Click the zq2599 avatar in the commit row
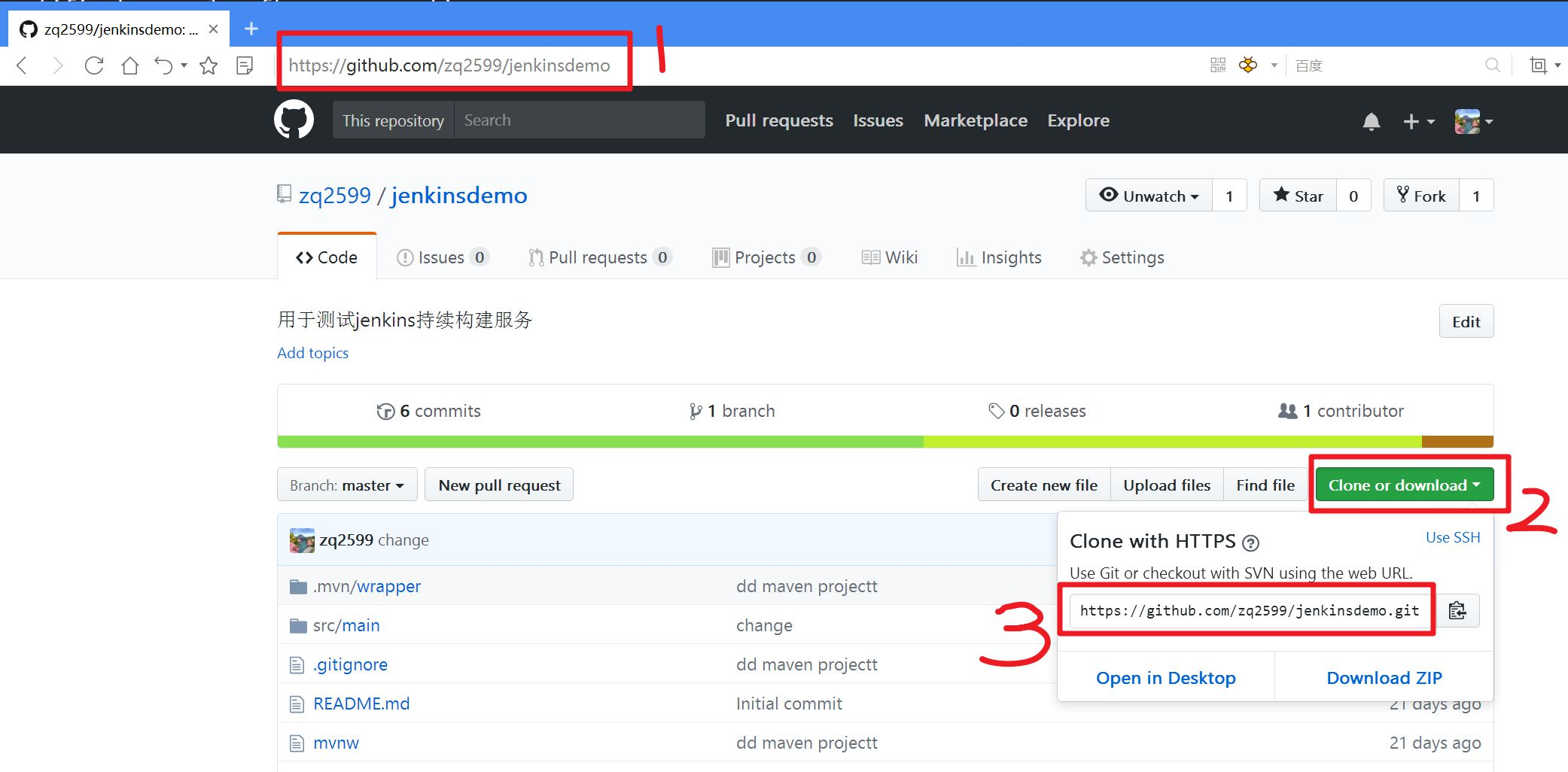1568x772 pixels. tap(302, 540)
